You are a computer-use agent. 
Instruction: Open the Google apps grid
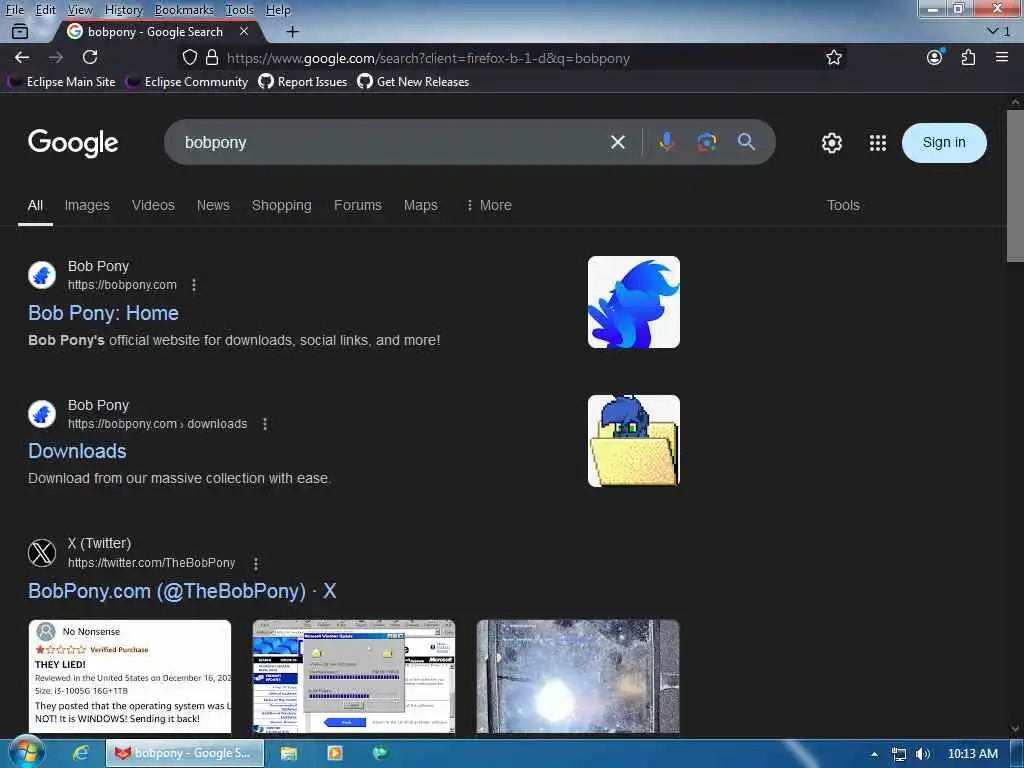coord(878,142)
